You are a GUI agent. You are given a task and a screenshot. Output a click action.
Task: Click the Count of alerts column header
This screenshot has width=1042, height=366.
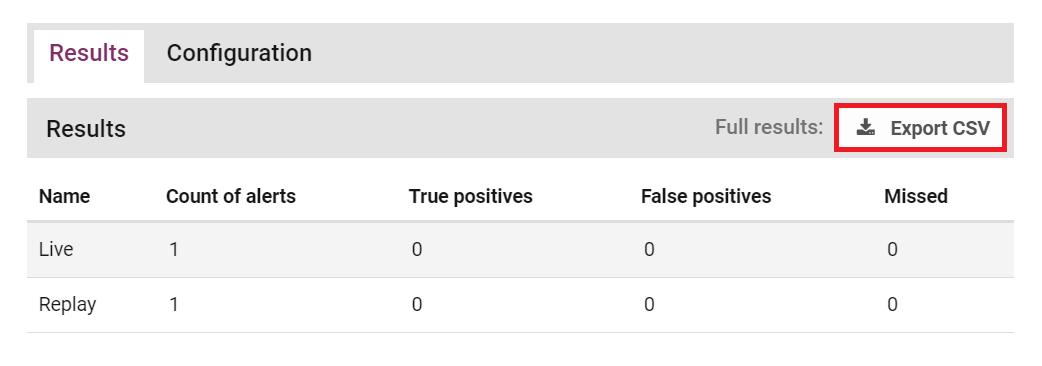(x=231, y=197)
